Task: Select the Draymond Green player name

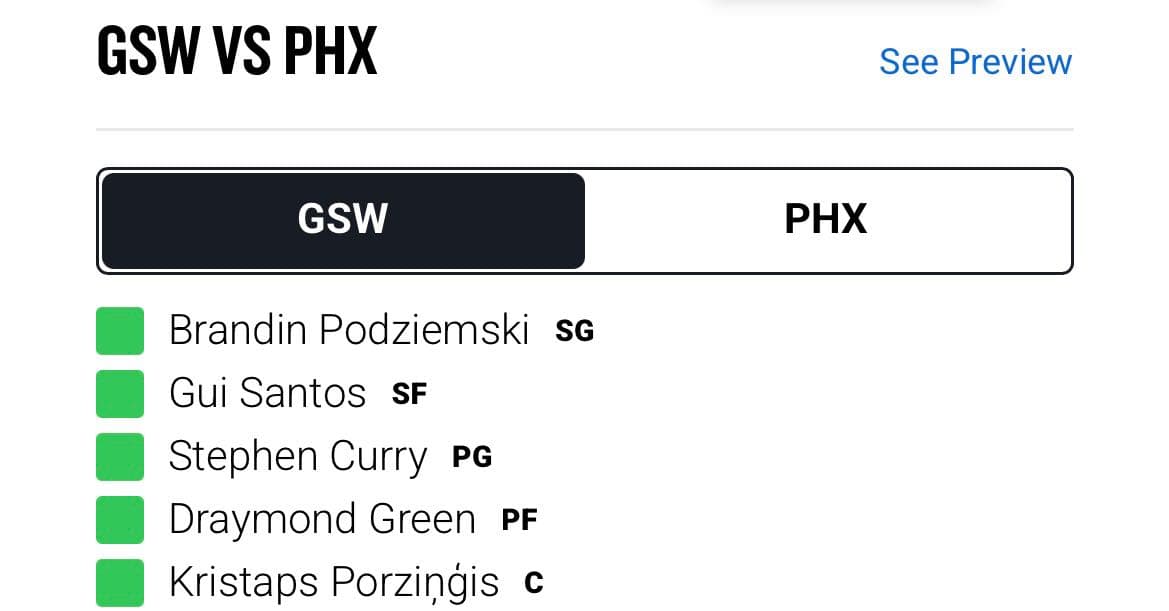Action: (322, 519)
